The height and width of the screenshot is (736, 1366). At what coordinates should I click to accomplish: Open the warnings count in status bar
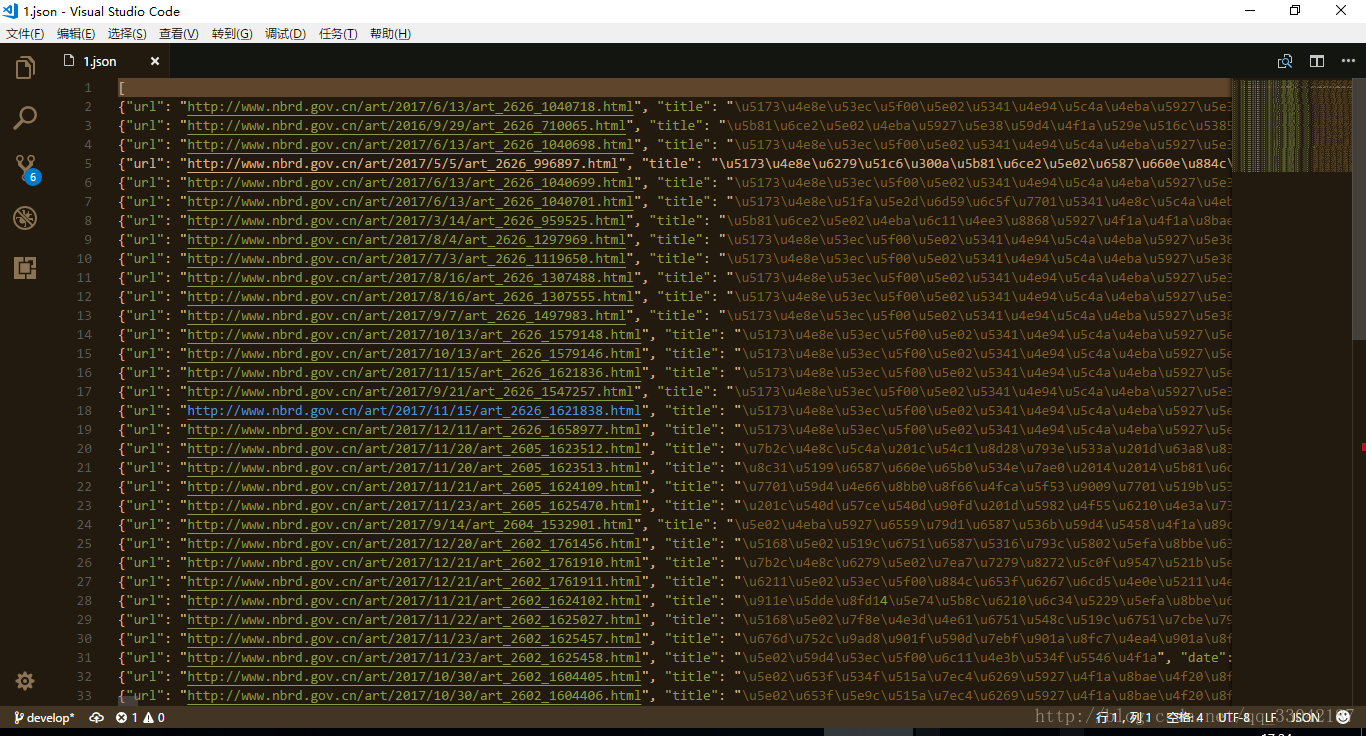(x=154, y=718)
